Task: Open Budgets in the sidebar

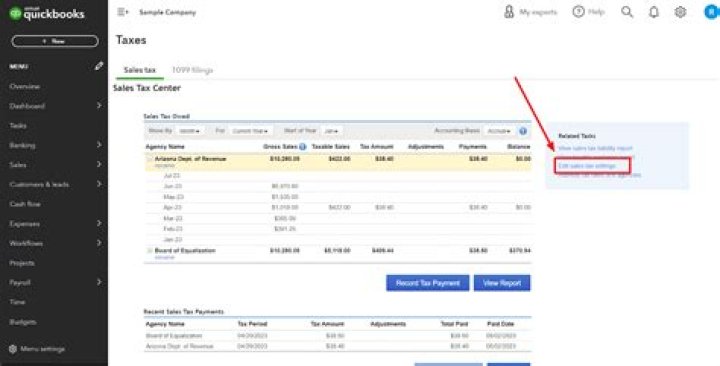Action: pyautogui.click(x=22, y=322)
